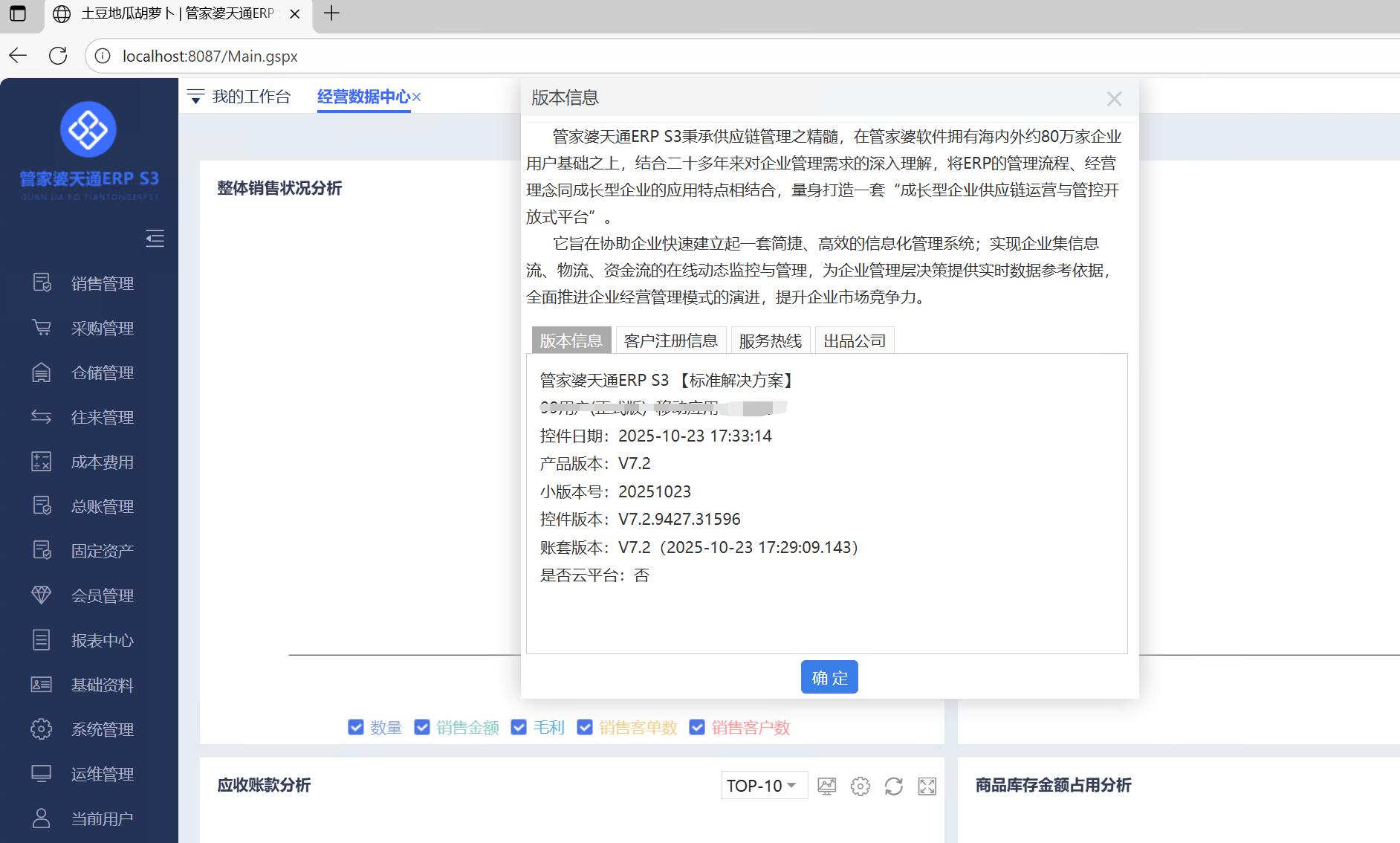The width and height of the screenshot is (1400, 843).
Task: Open 仓储管理 warehouse module
Action: pyautogui.click(x=102, y=372)
